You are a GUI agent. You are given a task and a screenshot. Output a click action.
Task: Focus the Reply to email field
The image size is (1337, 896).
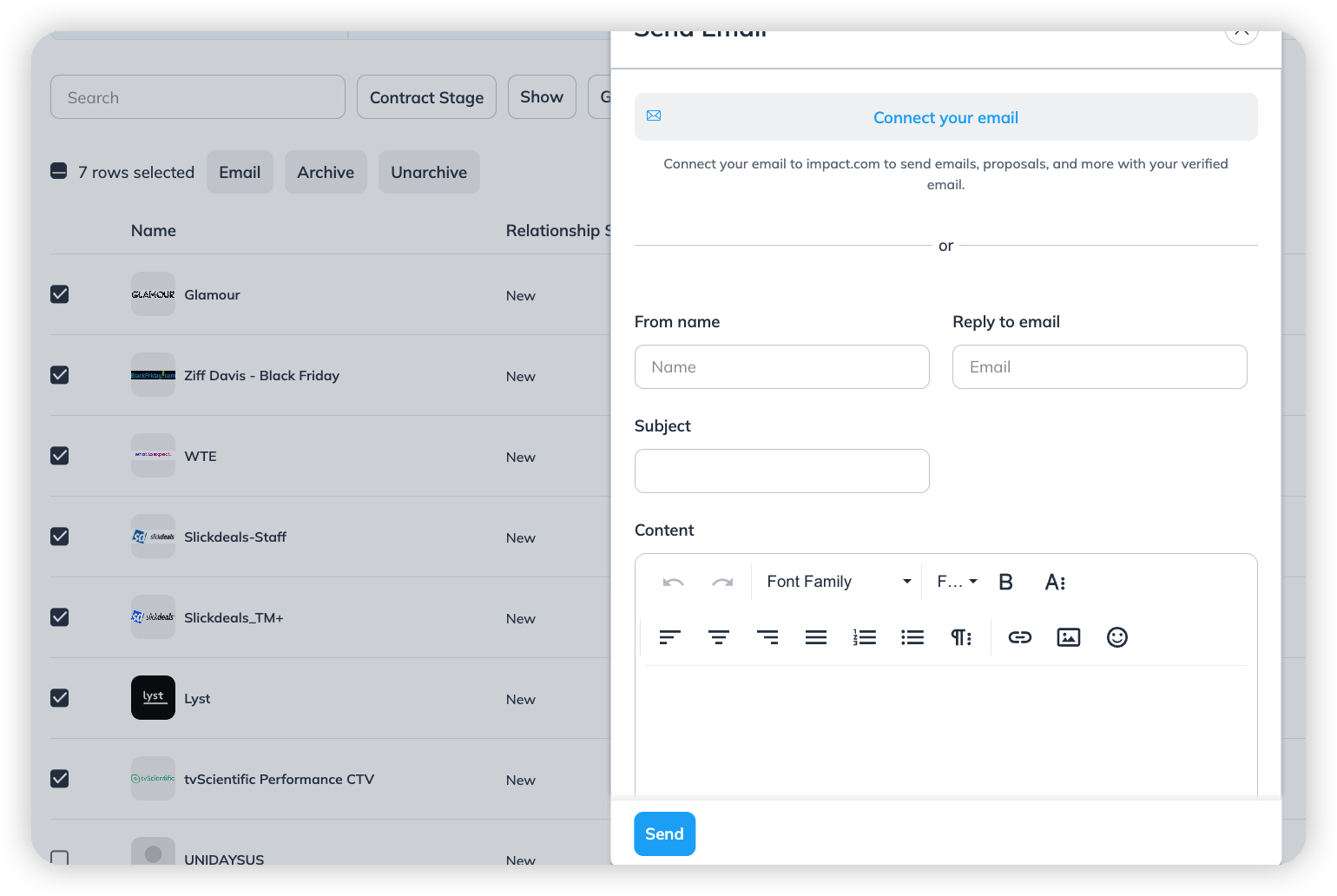pyautogui.click(x=1099, y=367)
